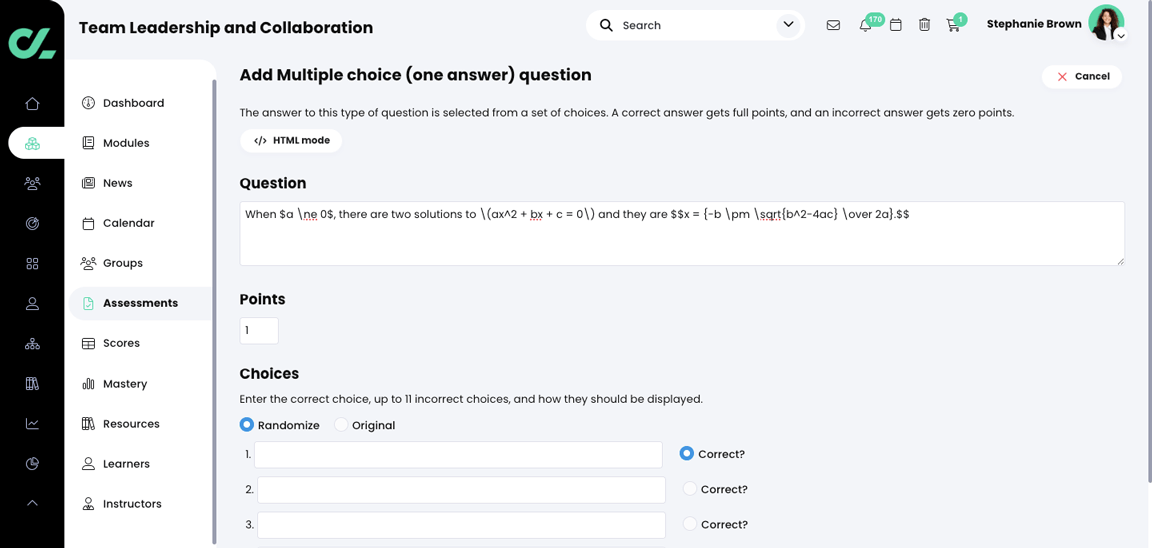Viewport: 1152px width, 548px height.
Task: Click the line chart analytics icon
Action: coord(32,423)
